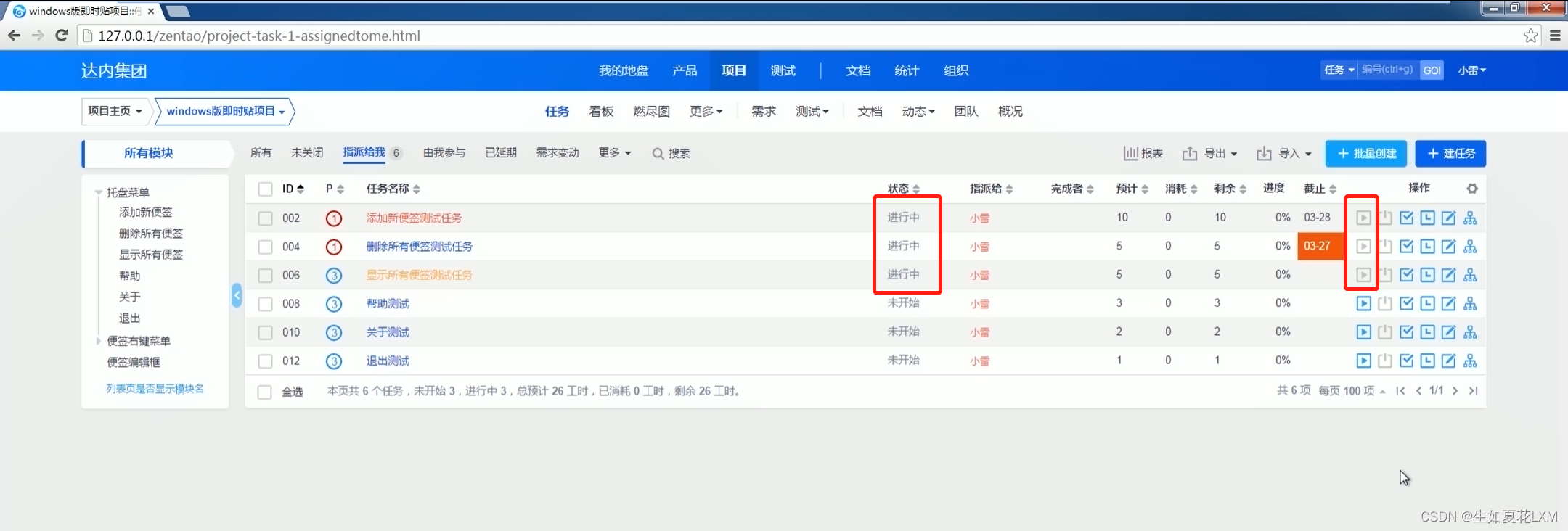This screenshot has width=1568, height=531.
Task: Tick the 全选 checkbox at table footer
Action: click(265, 392)
